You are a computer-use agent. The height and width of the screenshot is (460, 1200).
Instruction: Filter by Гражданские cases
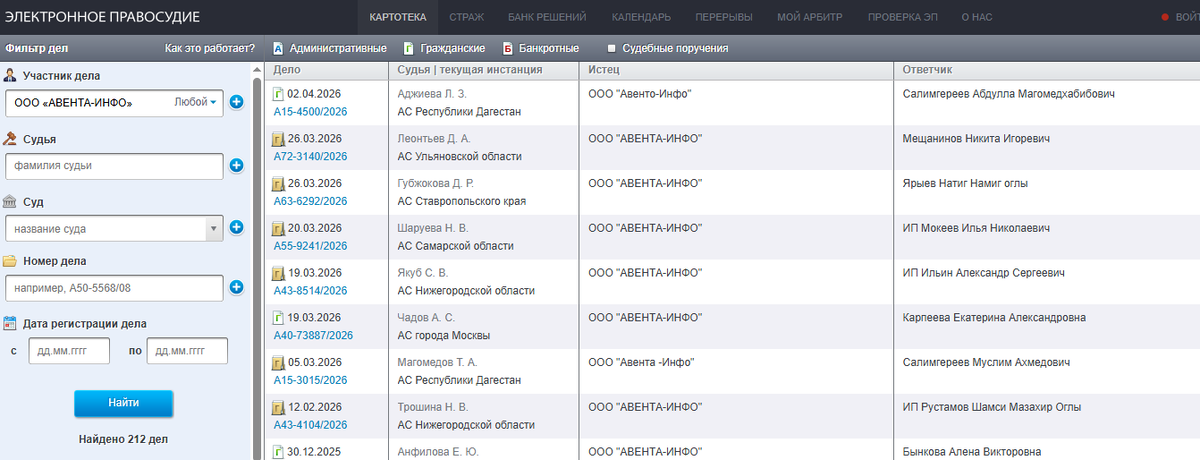tap(444, 48)
